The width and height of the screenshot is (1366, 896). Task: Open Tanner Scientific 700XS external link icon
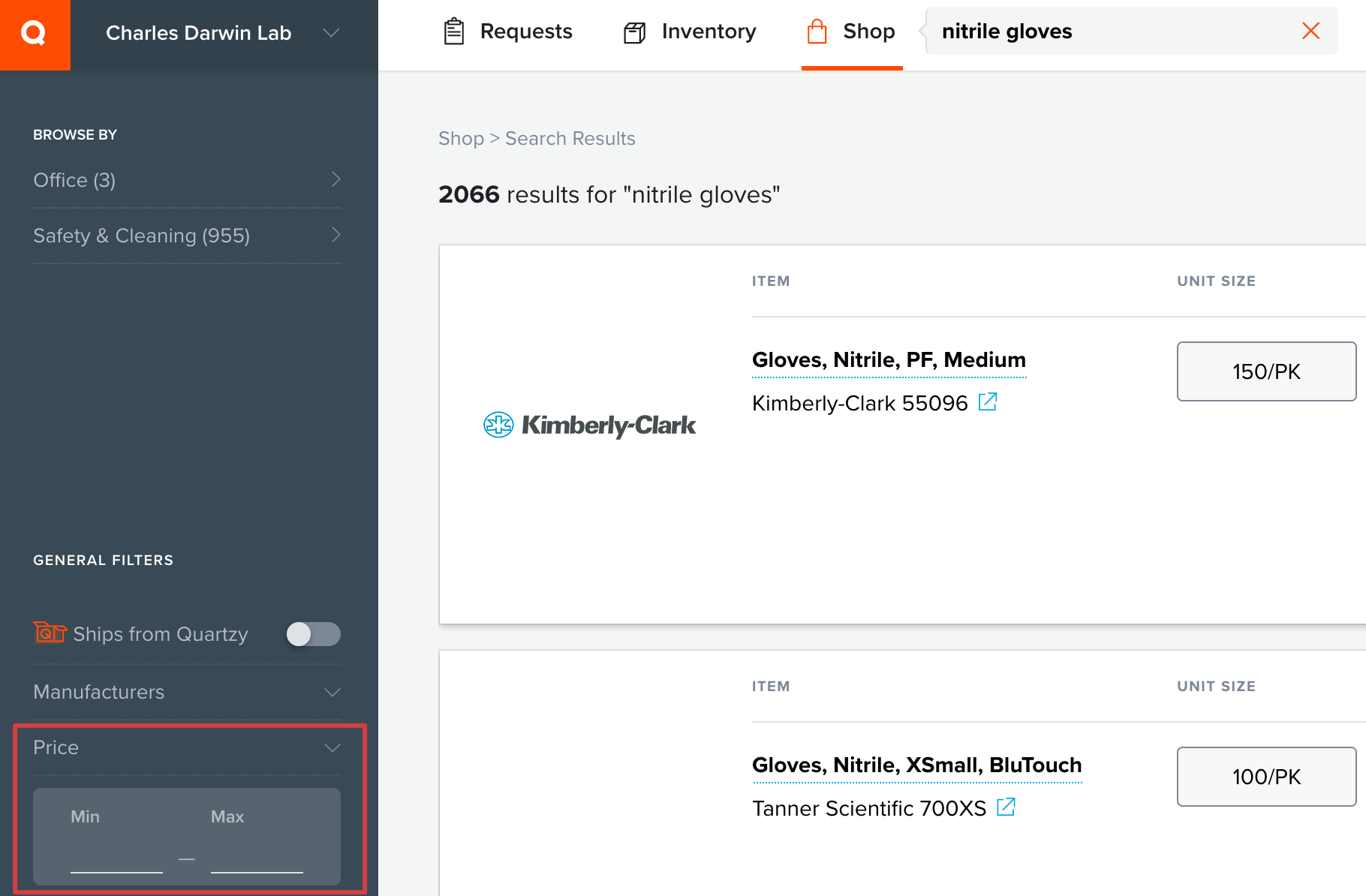click(1006, 807)
